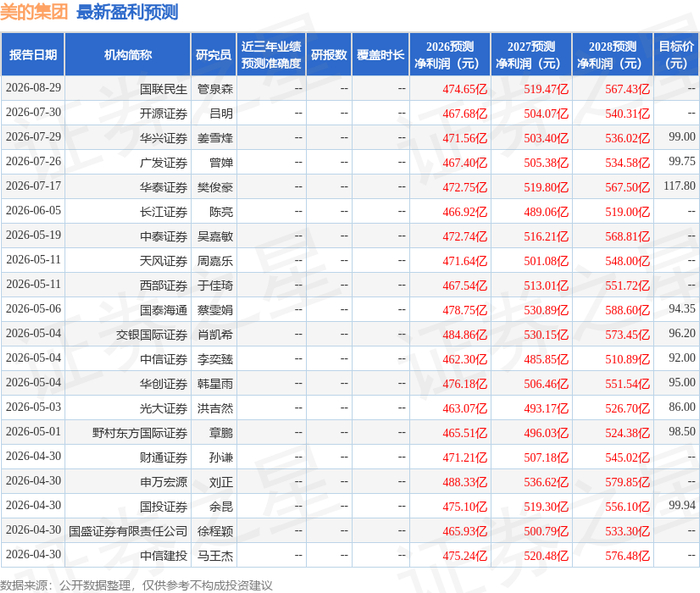Click target price 86.00
The height and width of the screenshot is (593, 700).
[682, 407]
